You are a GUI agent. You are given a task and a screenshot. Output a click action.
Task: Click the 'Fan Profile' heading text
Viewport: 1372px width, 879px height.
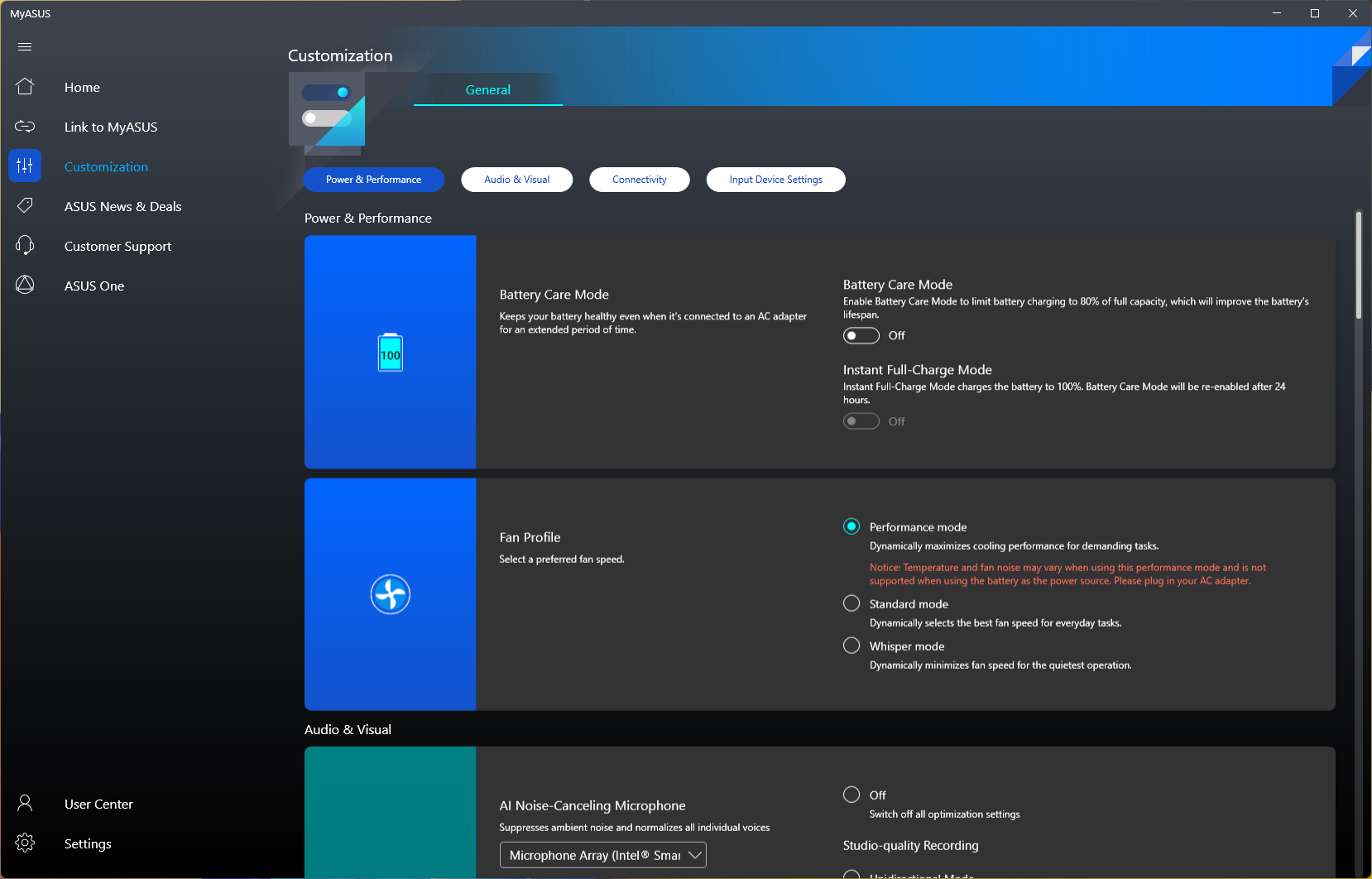[x=530, y=537]
